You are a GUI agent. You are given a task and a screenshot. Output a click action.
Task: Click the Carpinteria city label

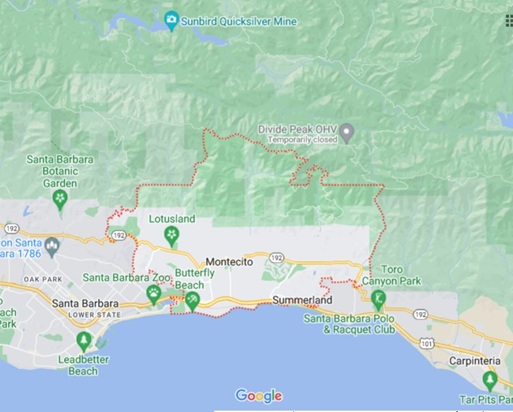475,361
